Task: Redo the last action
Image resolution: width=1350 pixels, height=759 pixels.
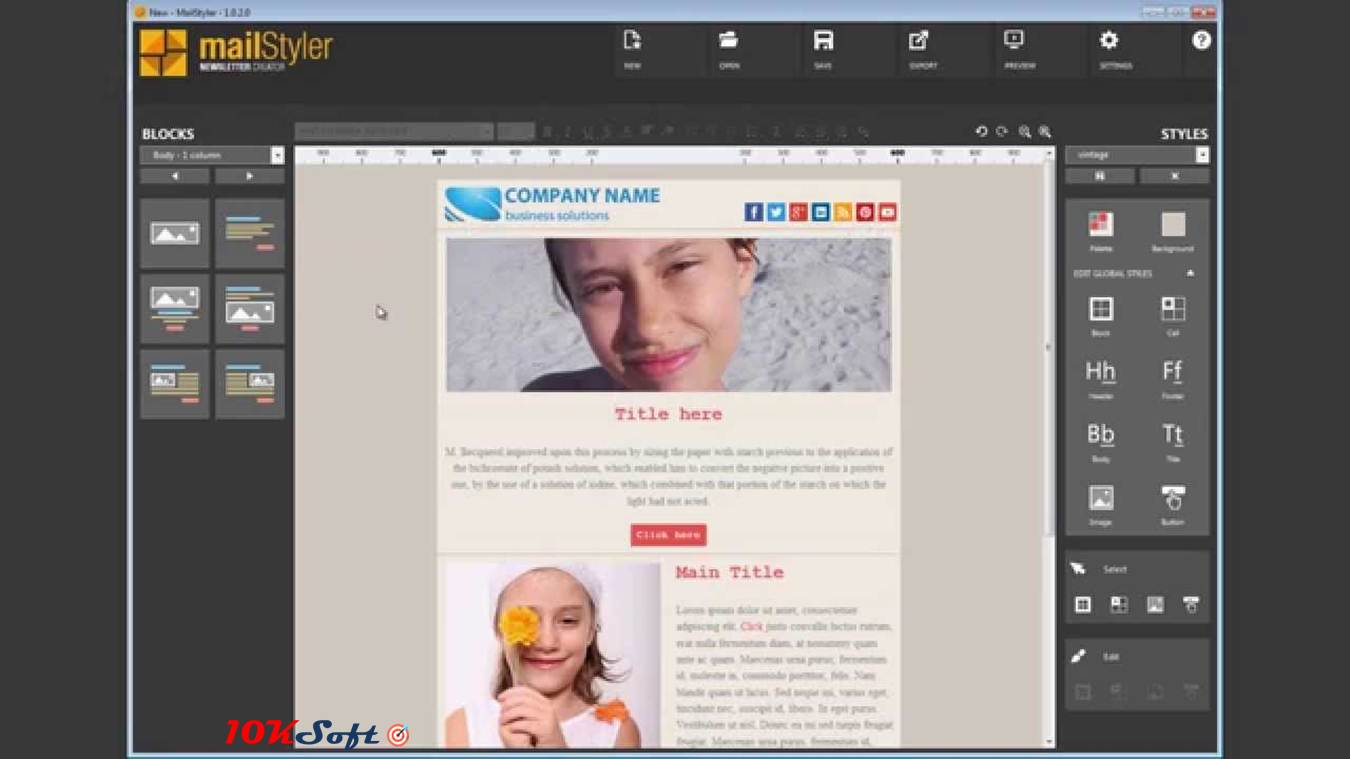Action: 1001,131
